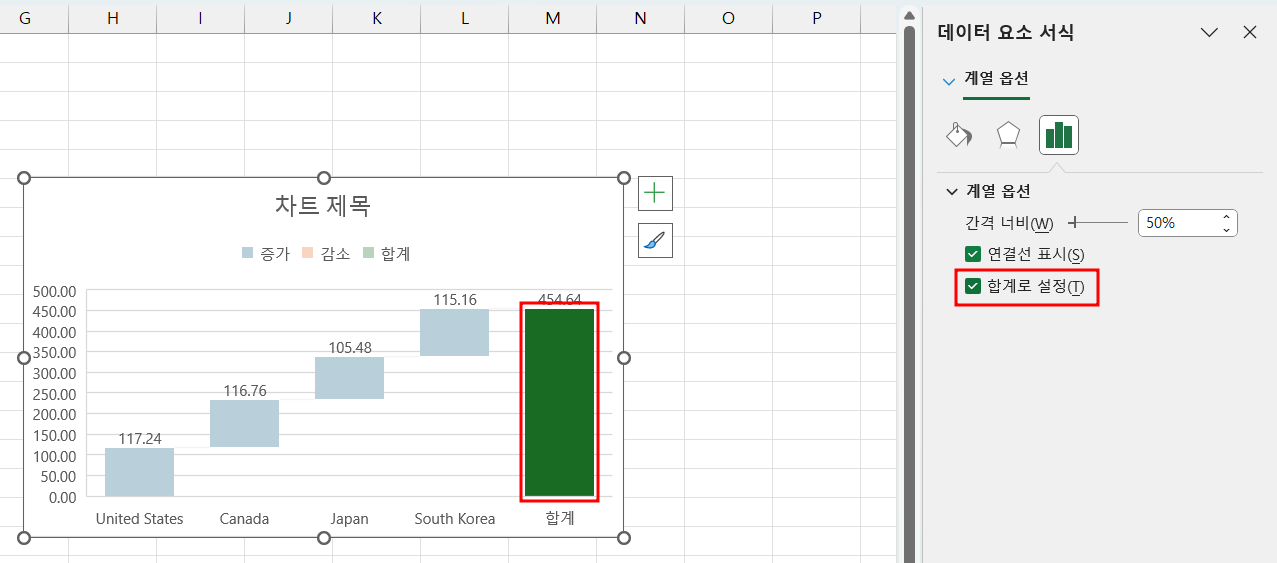Select the South Korea waterfall bar
1277x563 pixels.
click(454, 333)
